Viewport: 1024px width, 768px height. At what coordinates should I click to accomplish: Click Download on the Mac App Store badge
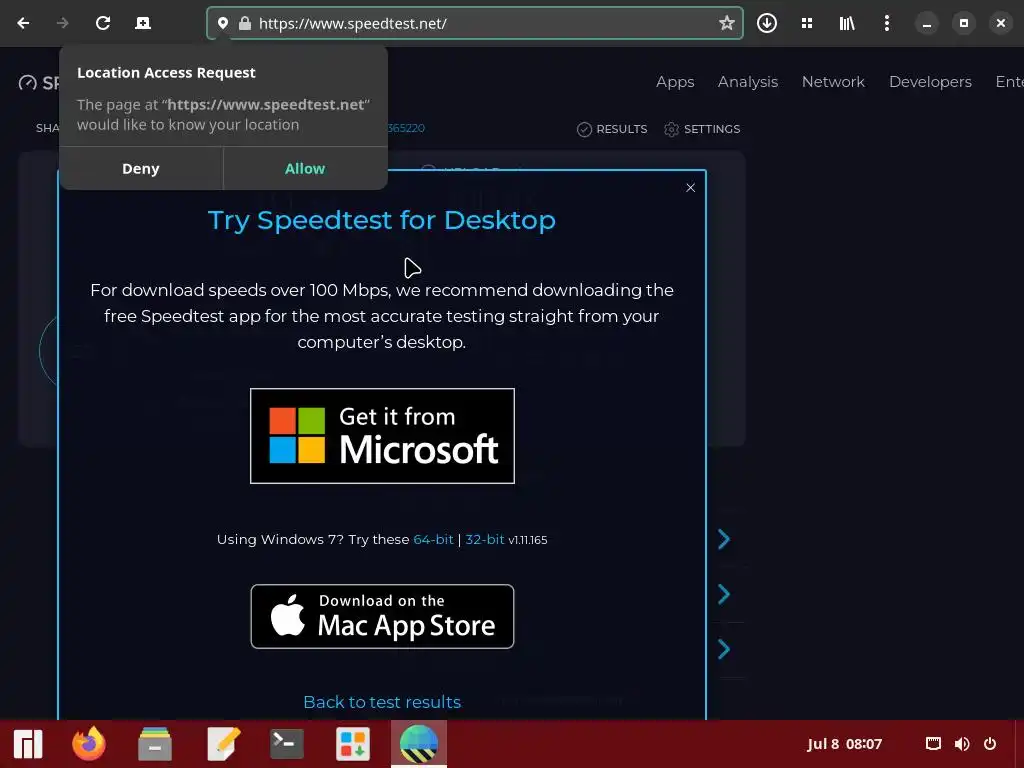(x=382, y=616)
